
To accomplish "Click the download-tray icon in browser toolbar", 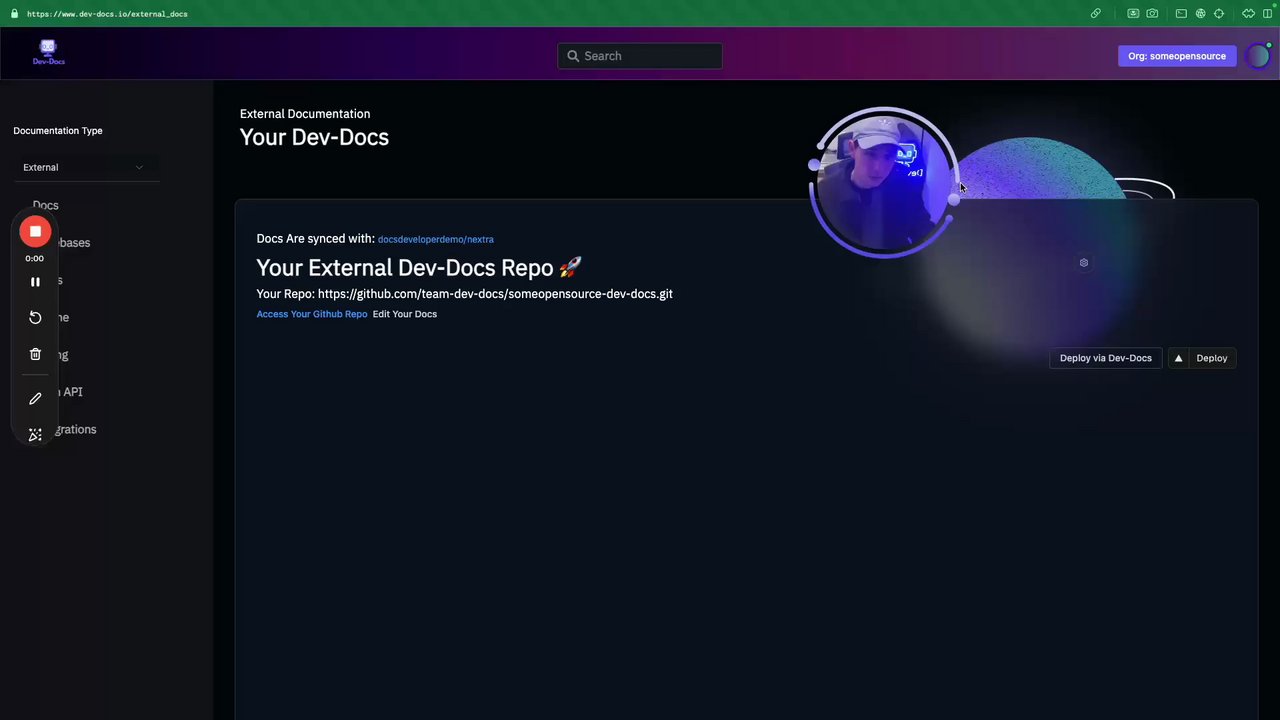I will pyautogui.click(x=1133, y=14).
